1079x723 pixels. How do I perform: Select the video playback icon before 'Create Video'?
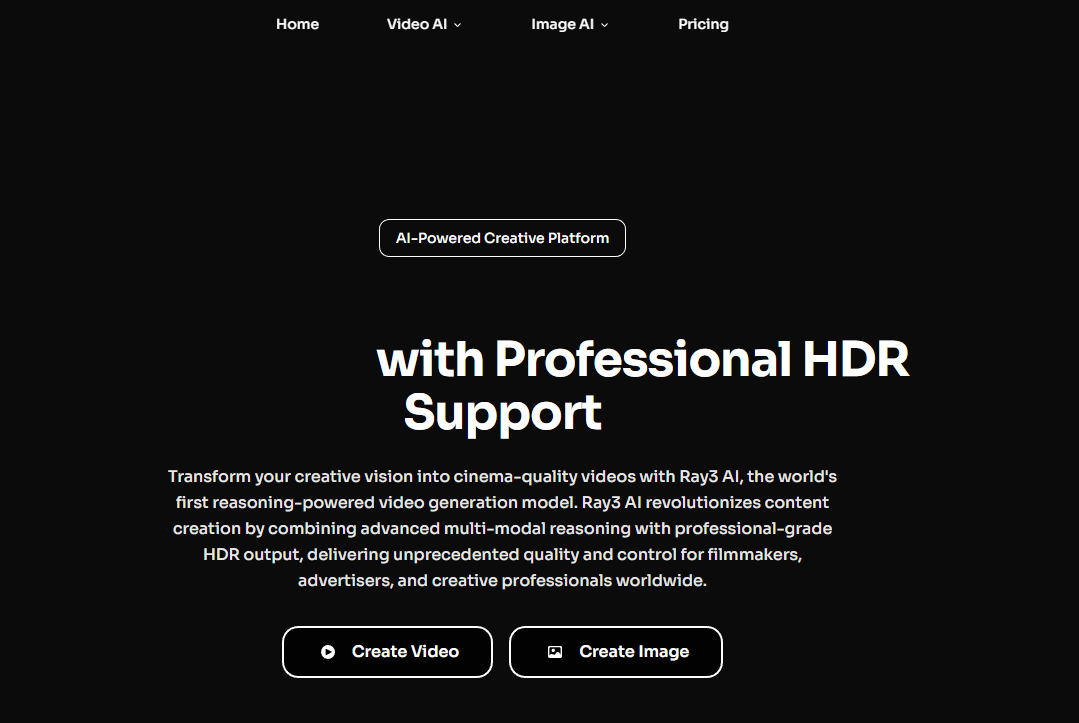click(328, 651)
